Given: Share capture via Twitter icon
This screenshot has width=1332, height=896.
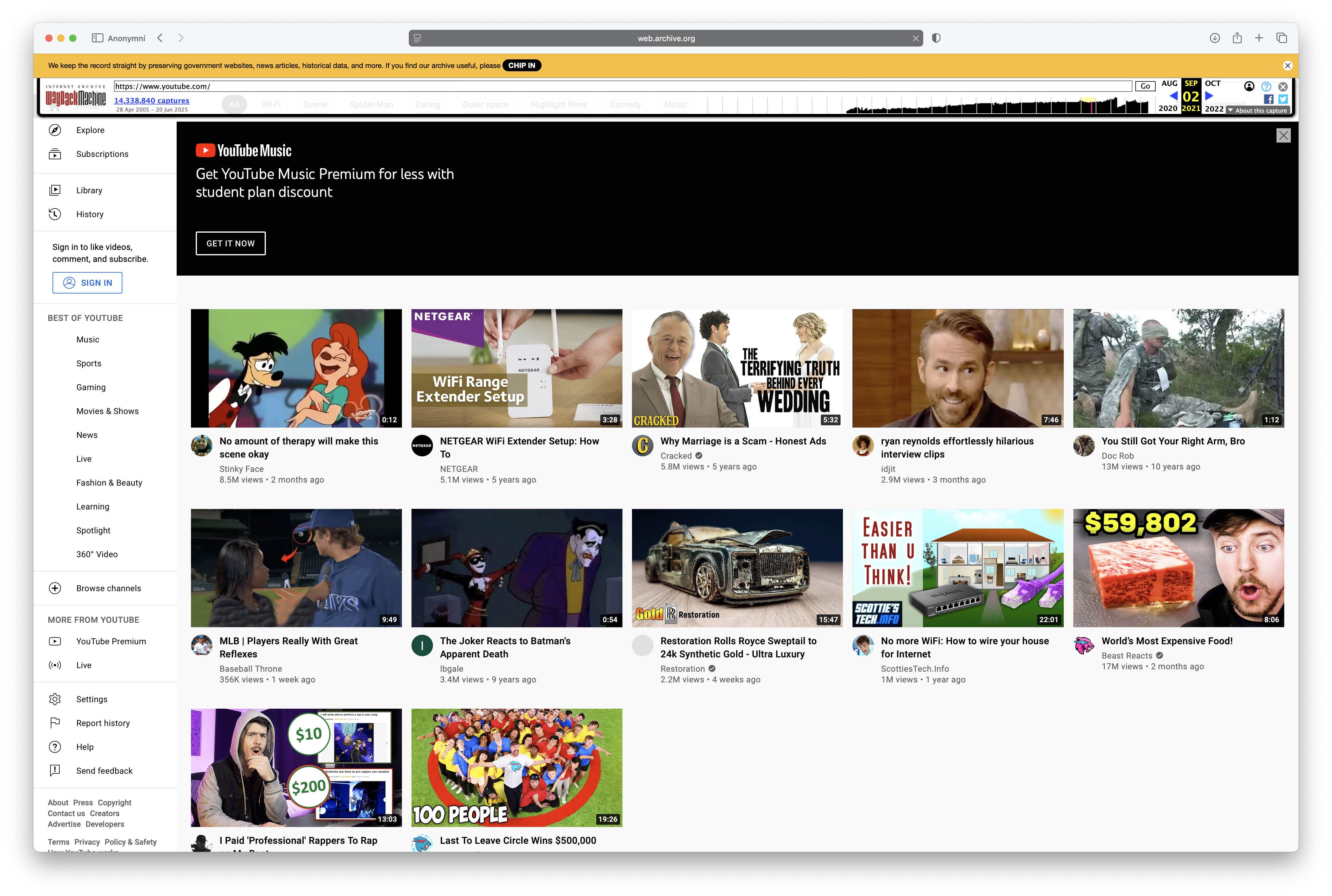Looking at the screenshot, I should [x=1283, y=99].
